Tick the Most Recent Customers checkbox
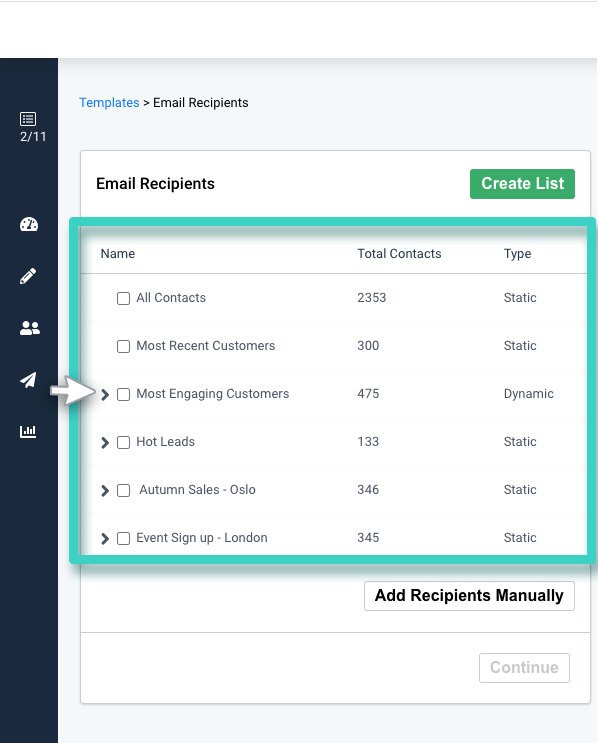The height and width of the screenshot is (743, 598). click(x=123, y=346)
